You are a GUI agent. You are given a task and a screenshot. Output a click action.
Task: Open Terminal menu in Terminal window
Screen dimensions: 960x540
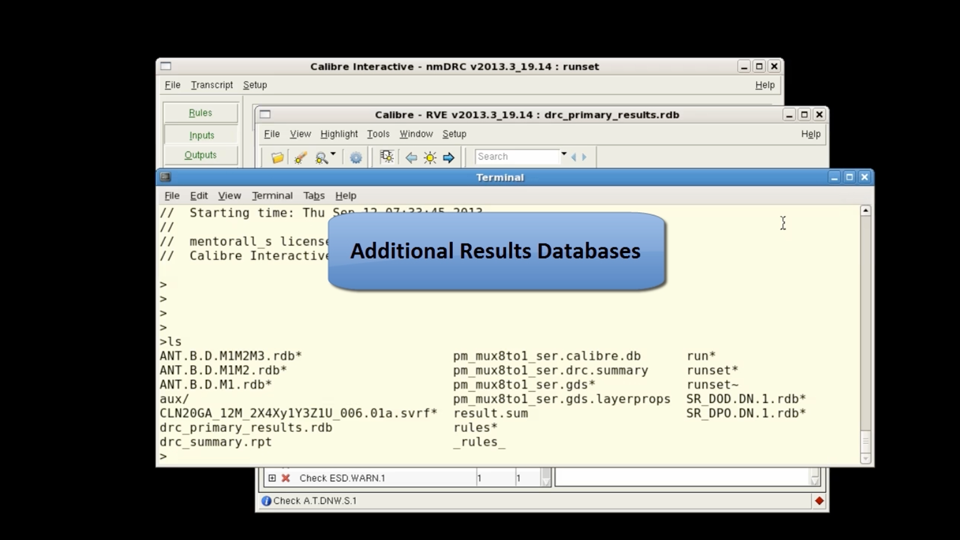click(272, 196)
